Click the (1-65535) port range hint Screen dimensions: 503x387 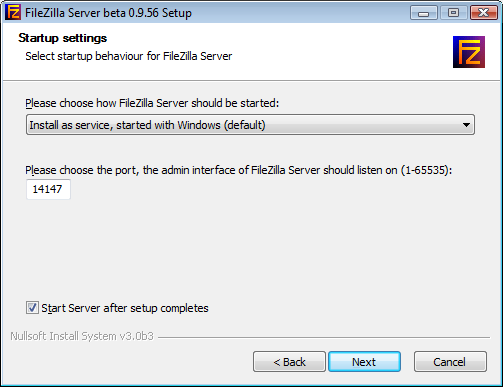[x=426, y=170]
